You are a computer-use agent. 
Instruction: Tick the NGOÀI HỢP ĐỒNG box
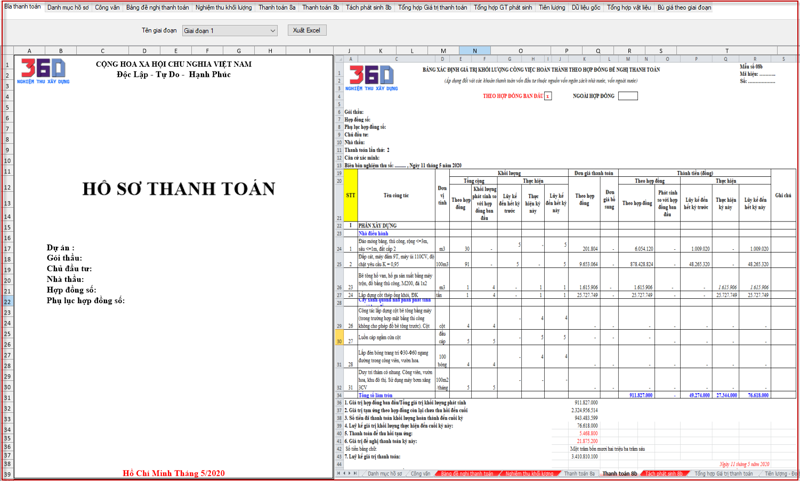[628, 96]
